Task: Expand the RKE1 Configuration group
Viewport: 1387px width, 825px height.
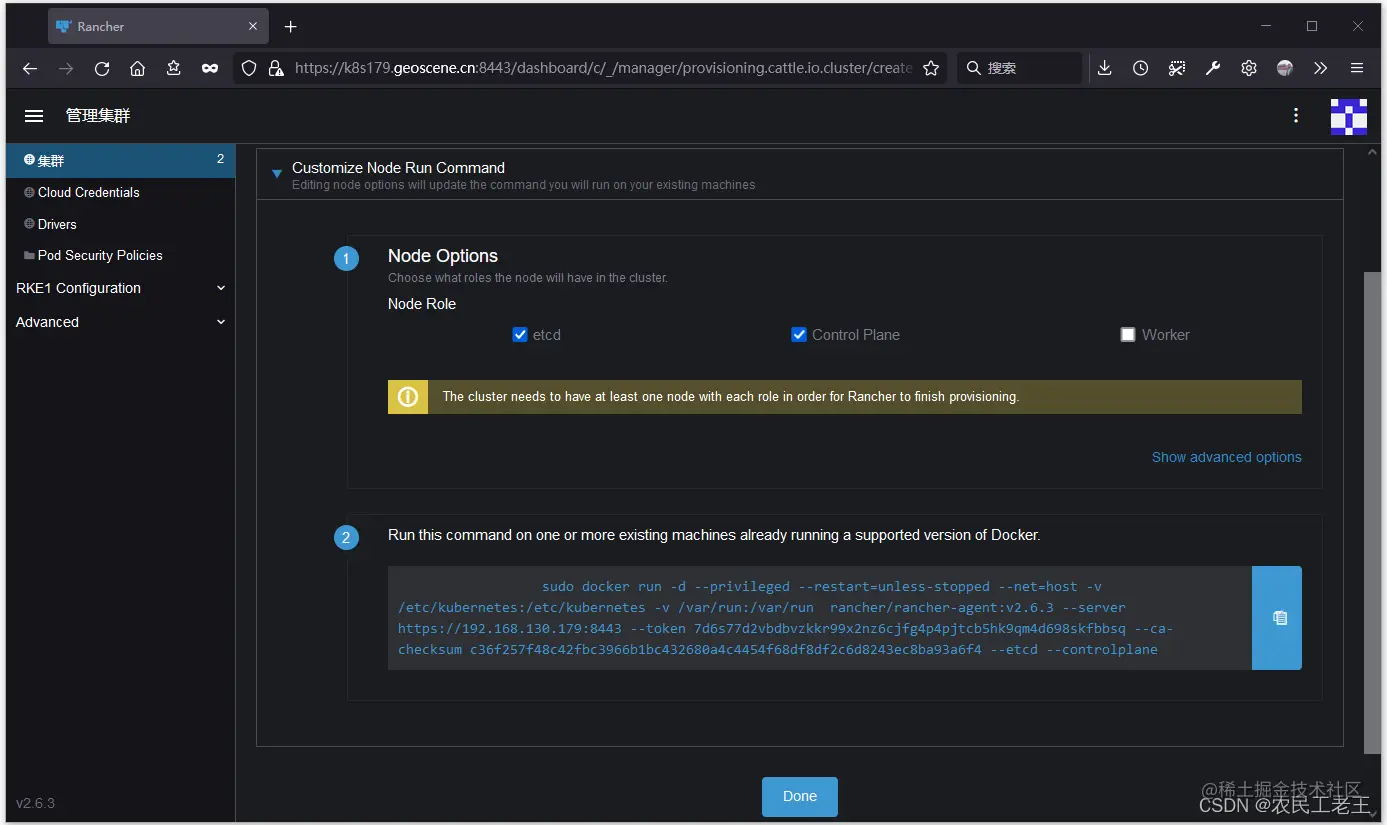Action: tap(121, 288)
